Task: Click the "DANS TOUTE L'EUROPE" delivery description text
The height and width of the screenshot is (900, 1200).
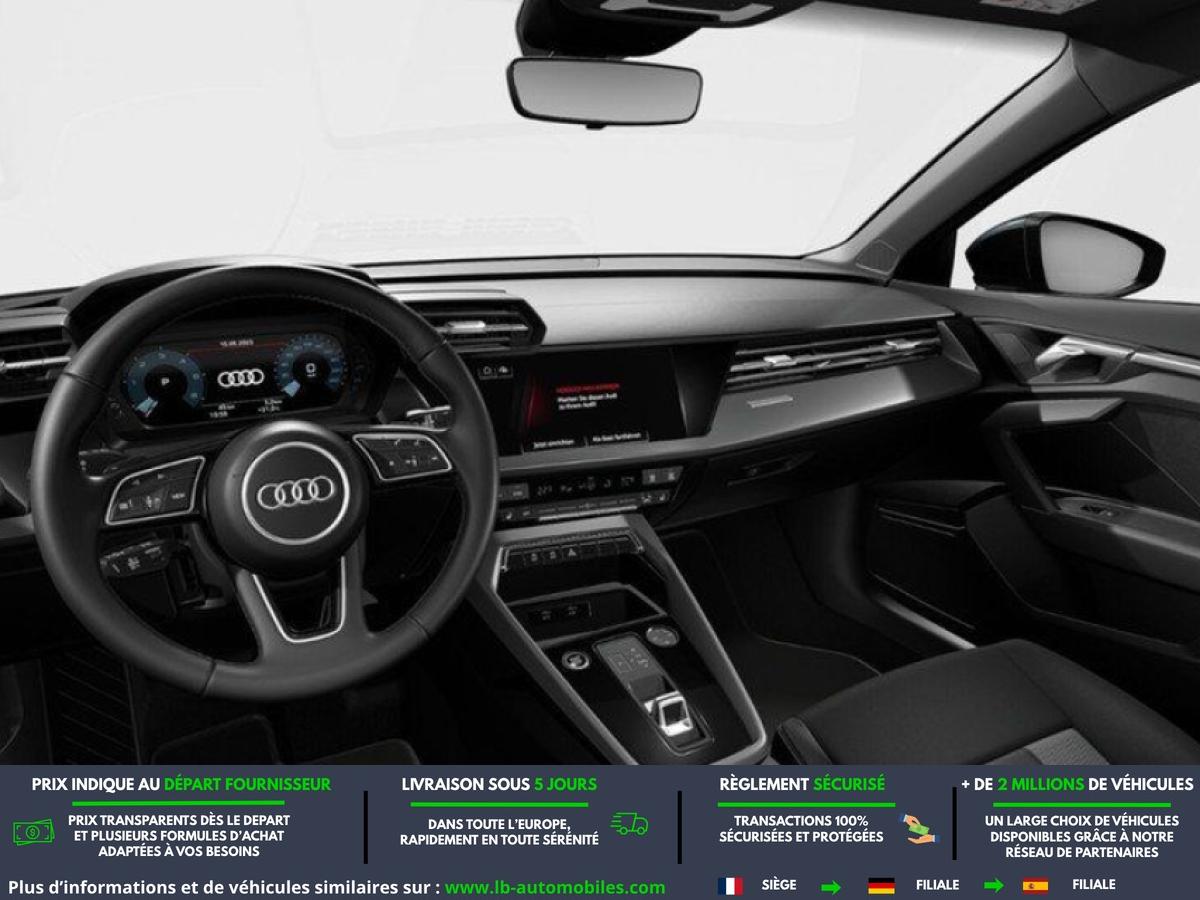Action: [499, 832]
